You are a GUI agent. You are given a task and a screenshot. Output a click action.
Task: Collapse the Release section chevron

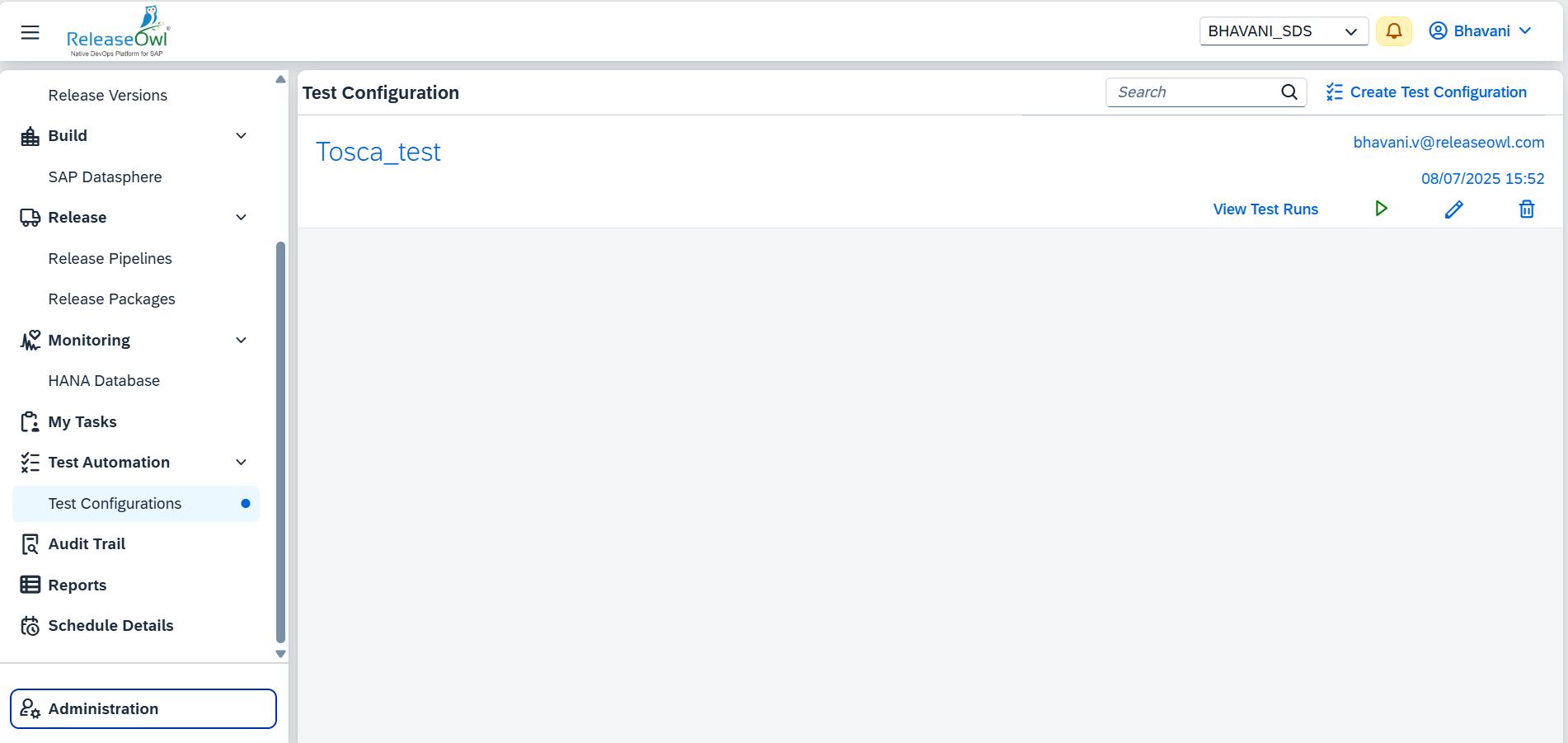[x=241, y=218]
